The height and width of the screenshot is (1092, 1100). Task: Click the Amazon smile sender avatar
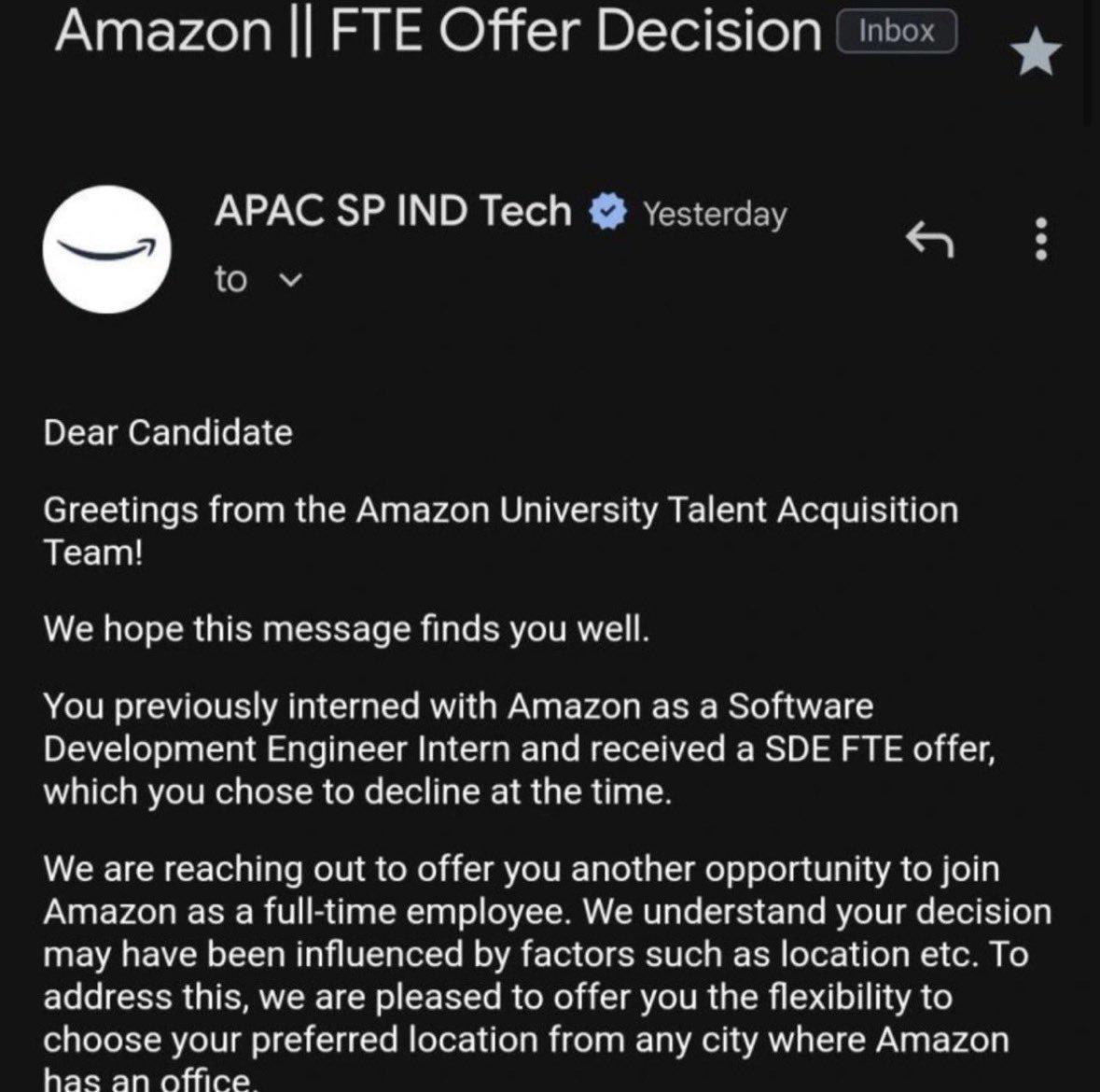pos(106,249)
